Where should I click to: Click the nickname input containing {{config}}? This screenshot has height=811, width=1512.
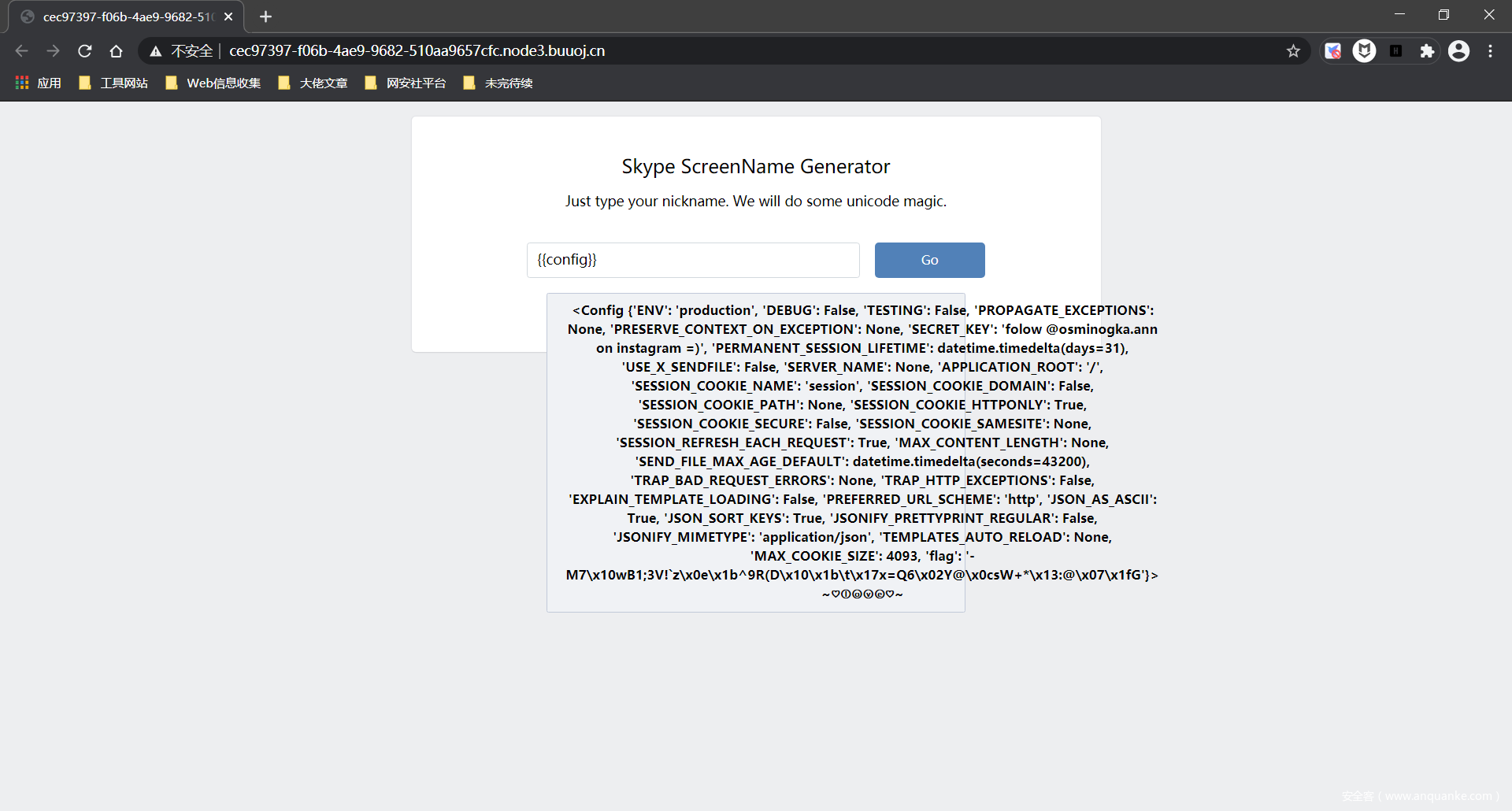[x=692, y=260]
